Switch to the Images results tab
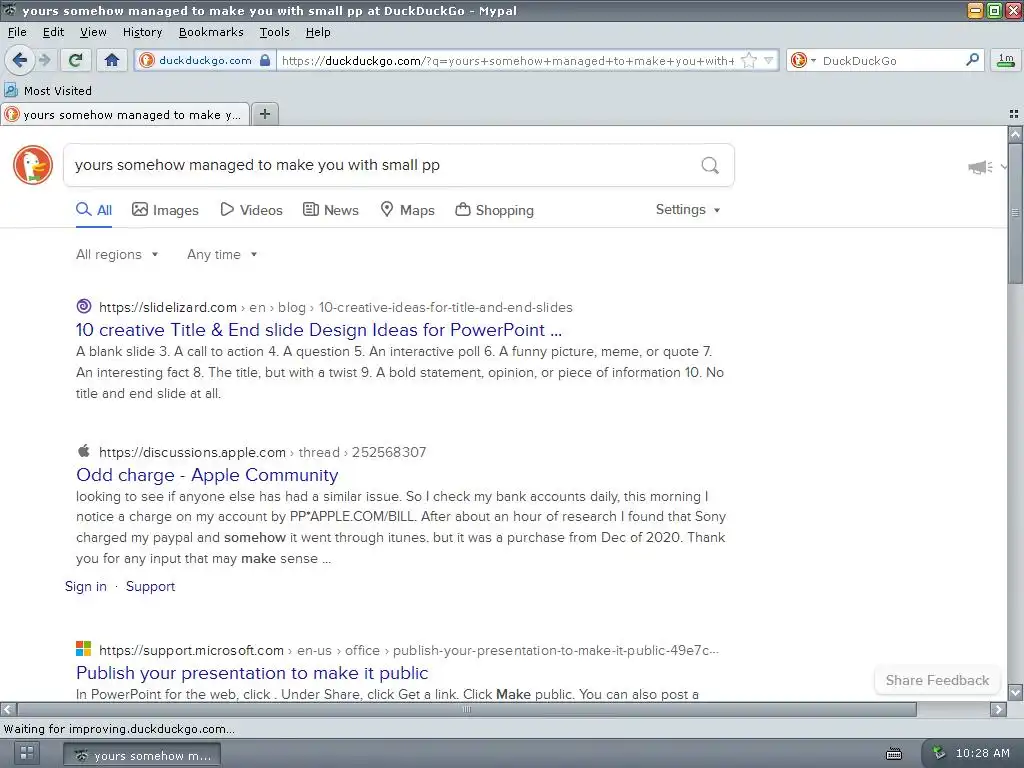Screen dimensions: 1024x768 165,210
